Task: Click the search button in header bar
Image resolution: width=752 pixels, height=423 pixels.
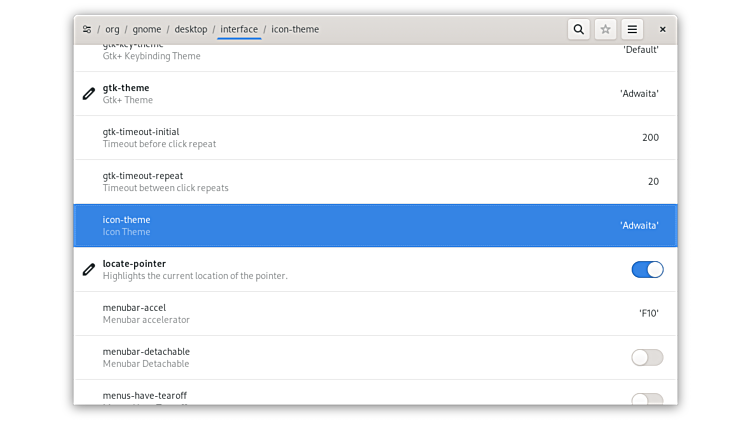Action: [x=579, y=30]
